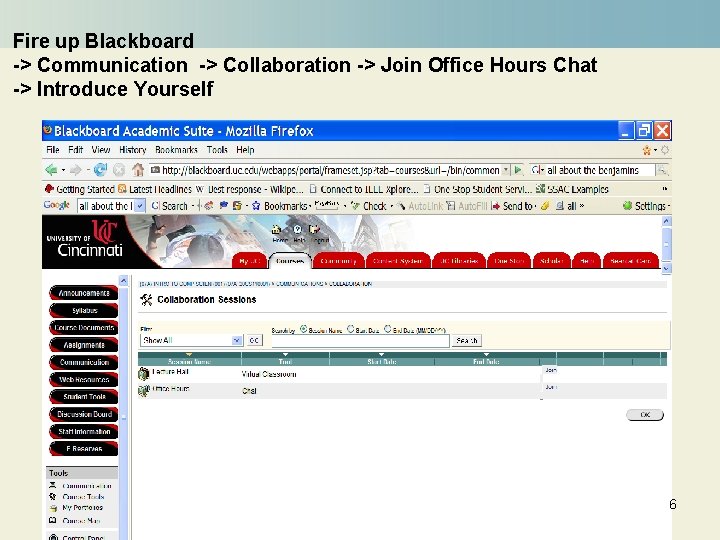Screen dimensions: 720x540
Task: Sort by the End Date column arrow
Action: pos(486,354)
